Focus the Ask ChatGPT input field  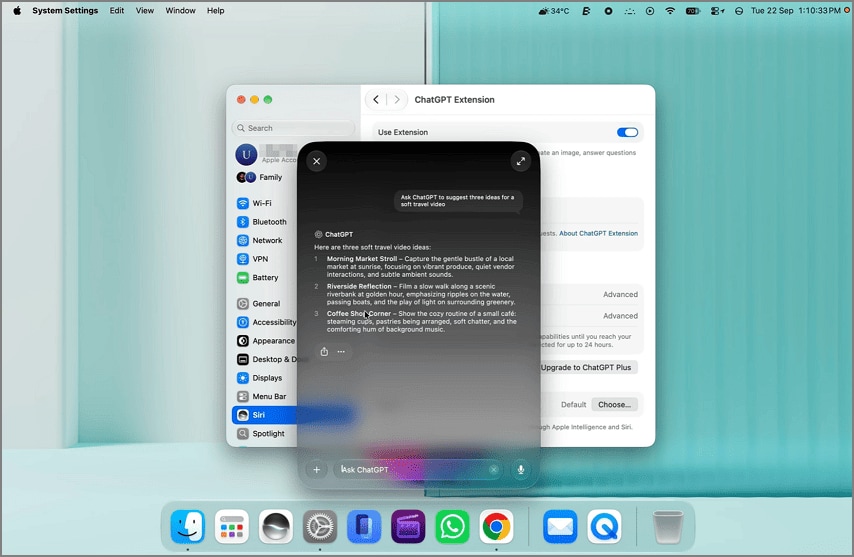[x=417, y=469]
